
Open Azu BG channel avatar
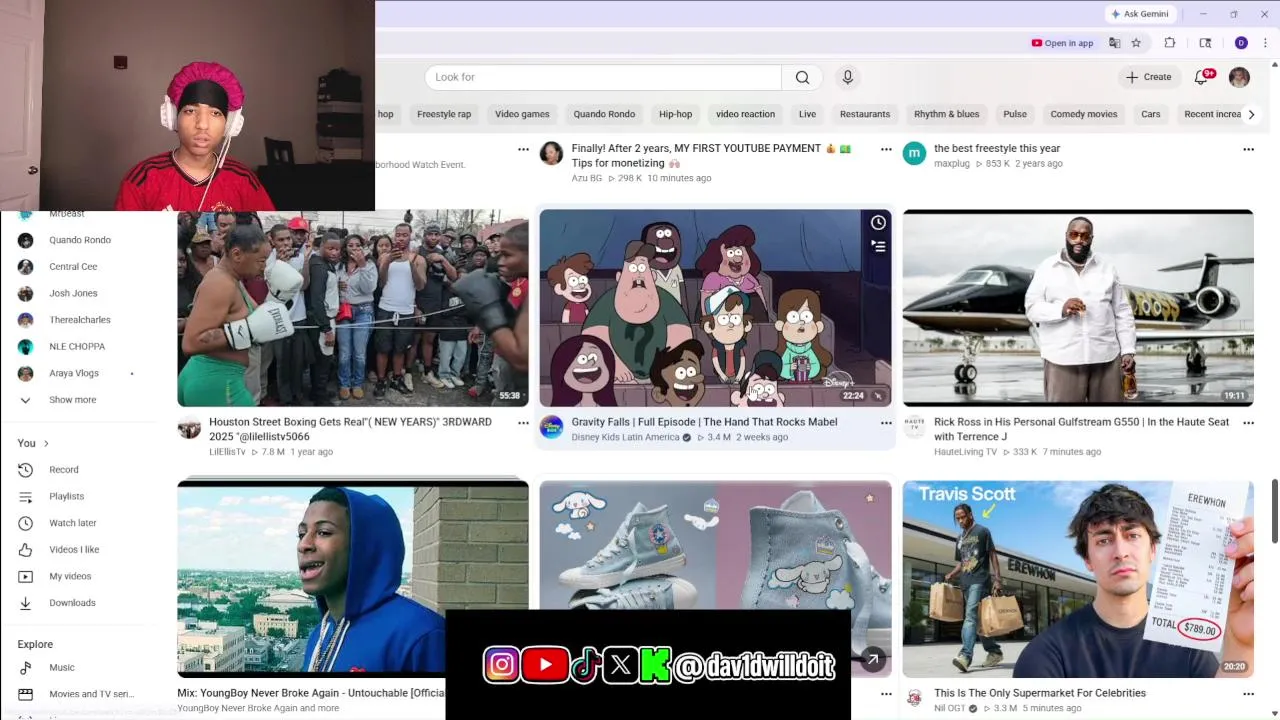click(551, 153)
